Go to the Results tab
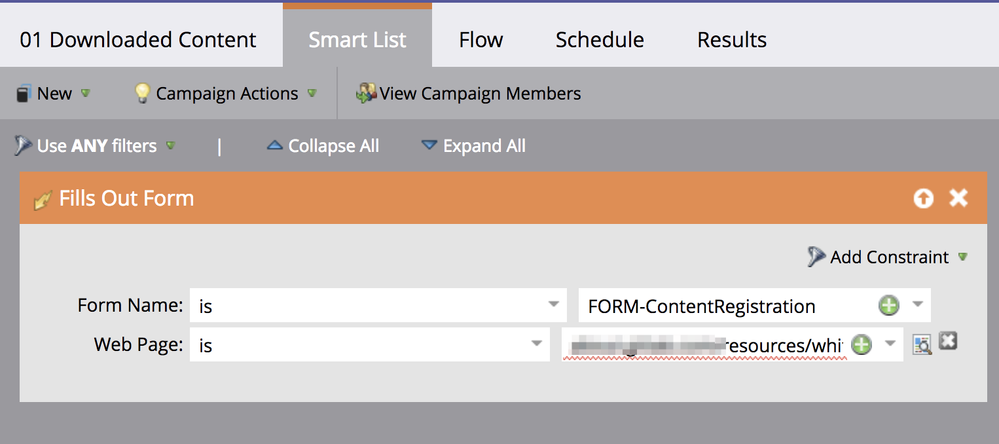The image size is (999, 444). coord(732,39)
